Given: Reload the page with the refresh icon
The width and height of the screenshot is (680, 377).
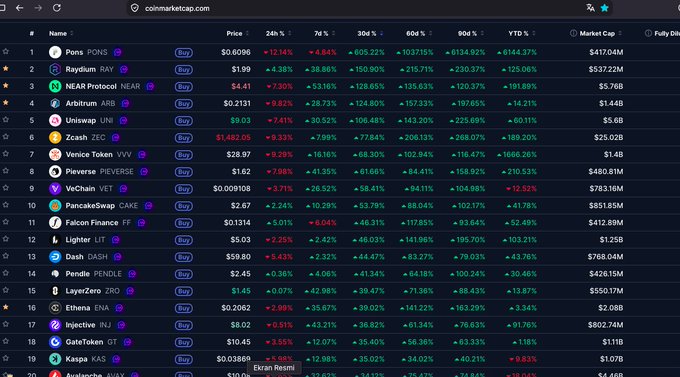Looking at the screenshot, I should (57, 8).
